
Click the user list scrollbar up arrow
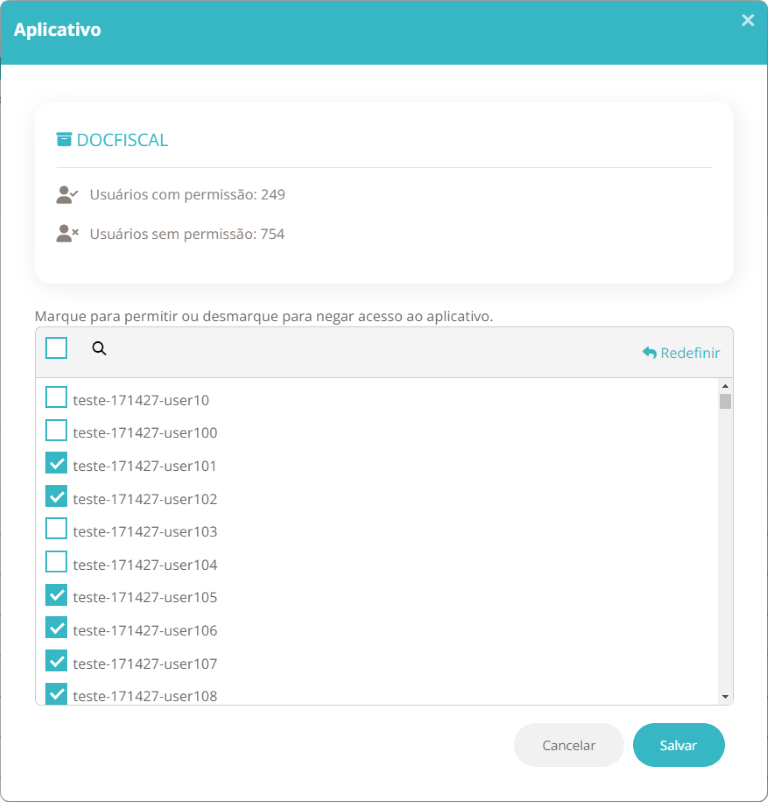click(x=725, y=386)
